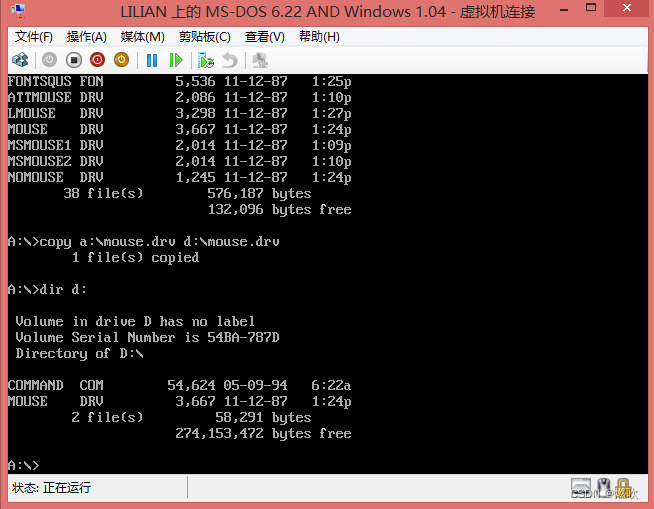Click the VM connection title bar icon
This screenshot has height=509, width=654.
(18, 11)
